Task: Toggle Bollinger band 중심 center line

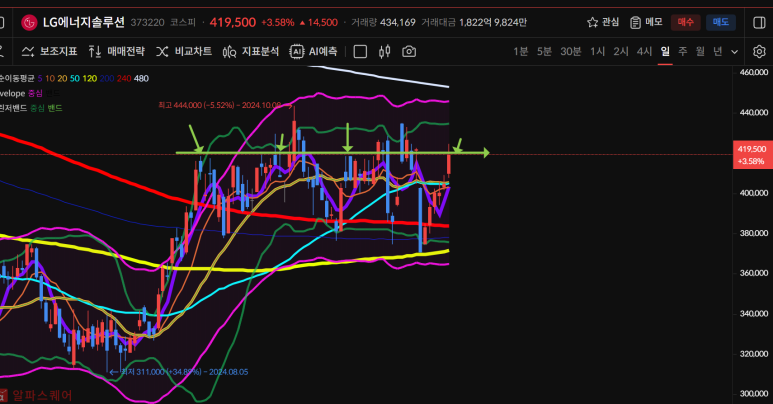Action: [x=37, y=108]
